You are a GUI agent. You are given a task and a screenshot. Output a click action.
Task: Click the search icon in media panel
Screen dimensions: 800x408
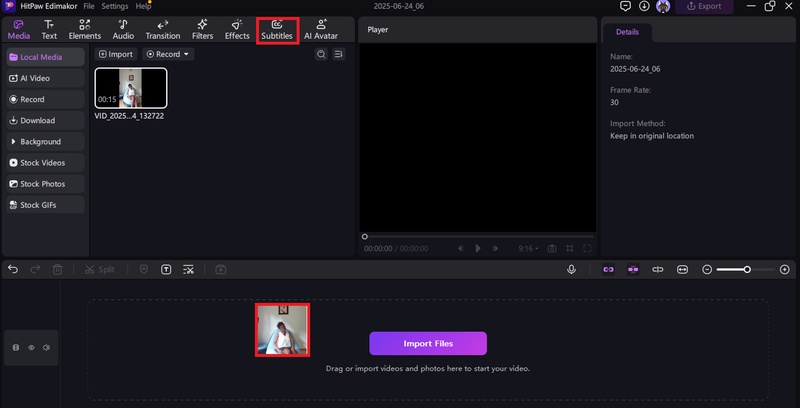point(321,54)
